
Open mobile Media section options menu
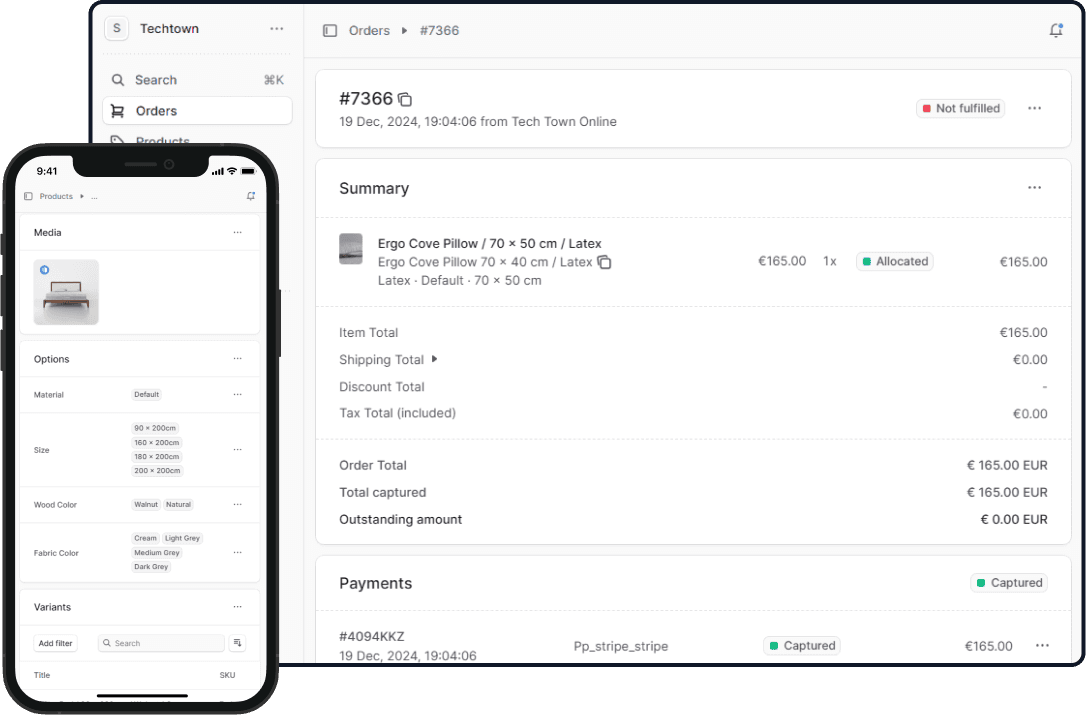[x=237, y=232]
